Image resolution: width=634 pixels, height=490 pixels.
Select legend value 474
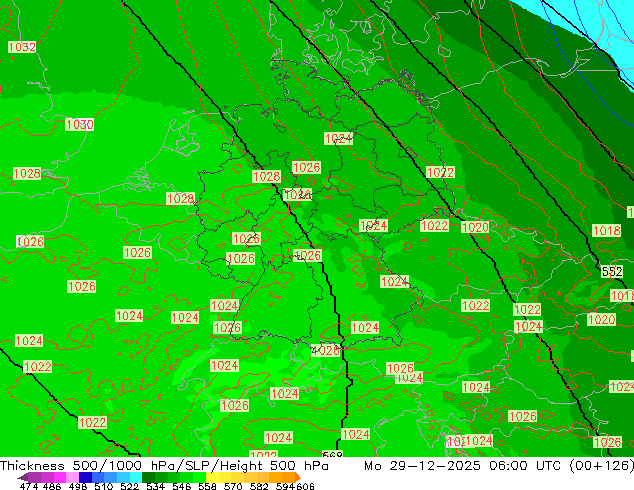[29, 486]
